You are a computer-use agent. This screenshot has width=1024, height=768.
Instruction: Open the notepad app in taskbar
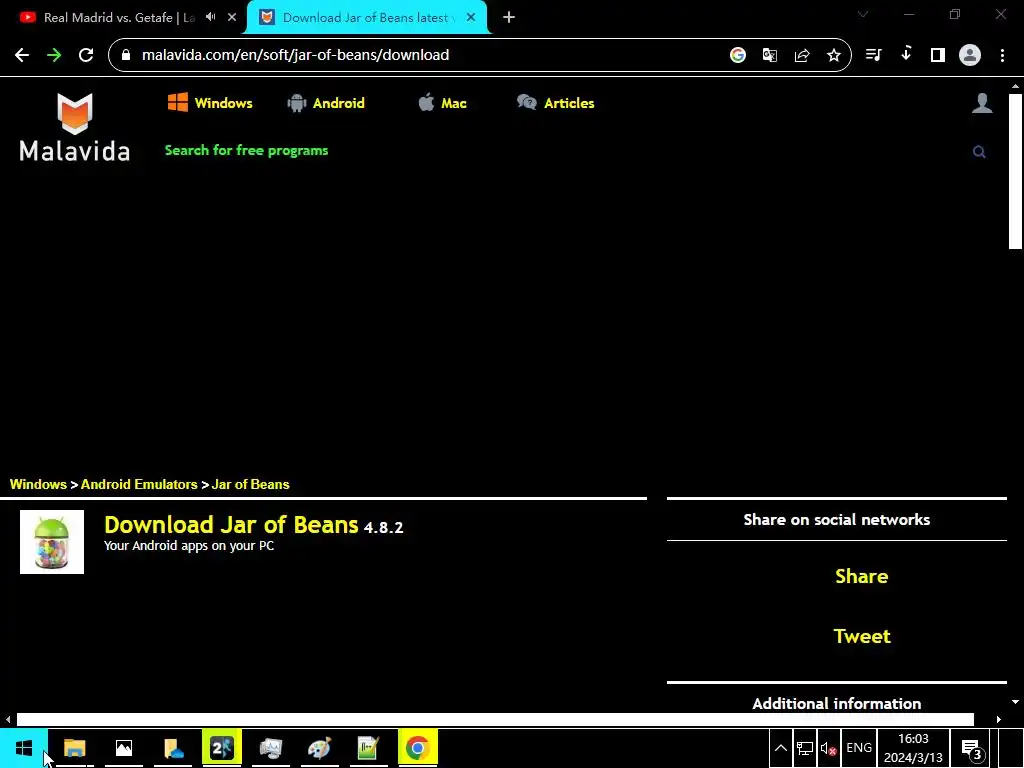click(368, 748)
